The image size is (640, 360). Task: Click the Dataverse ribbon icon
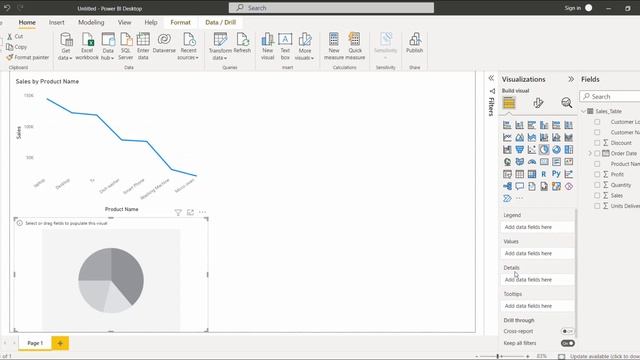point(164,43)
